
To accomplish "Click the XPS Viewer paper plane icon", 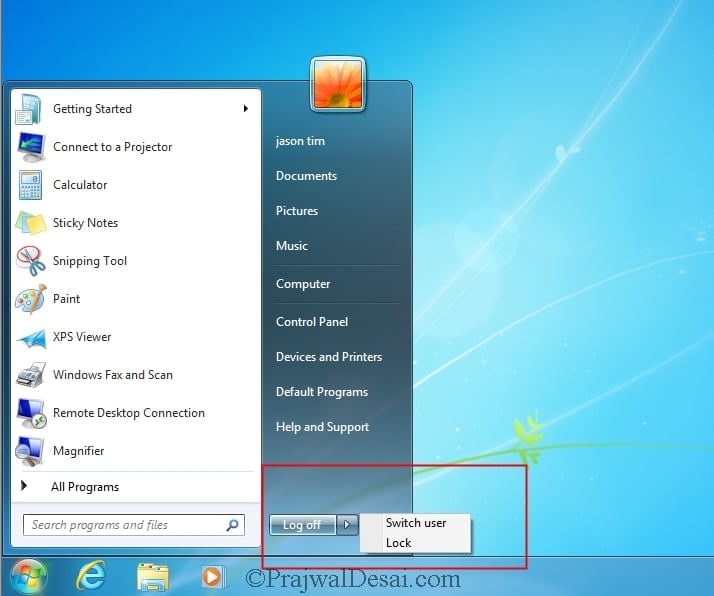I will click(x=31, y=339).
